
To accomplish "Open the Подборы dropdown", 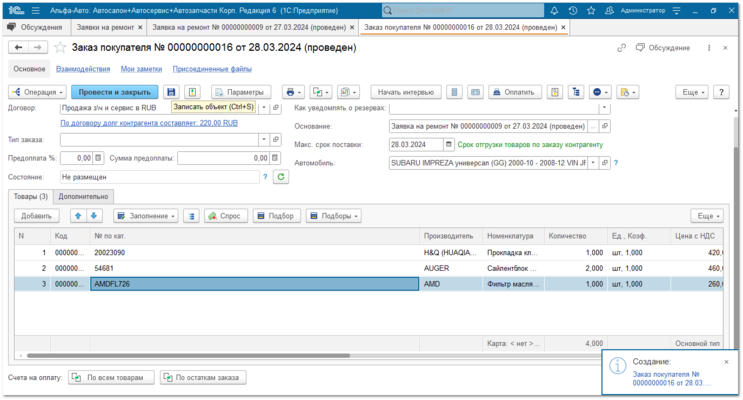I will click(x=334, y=216).
